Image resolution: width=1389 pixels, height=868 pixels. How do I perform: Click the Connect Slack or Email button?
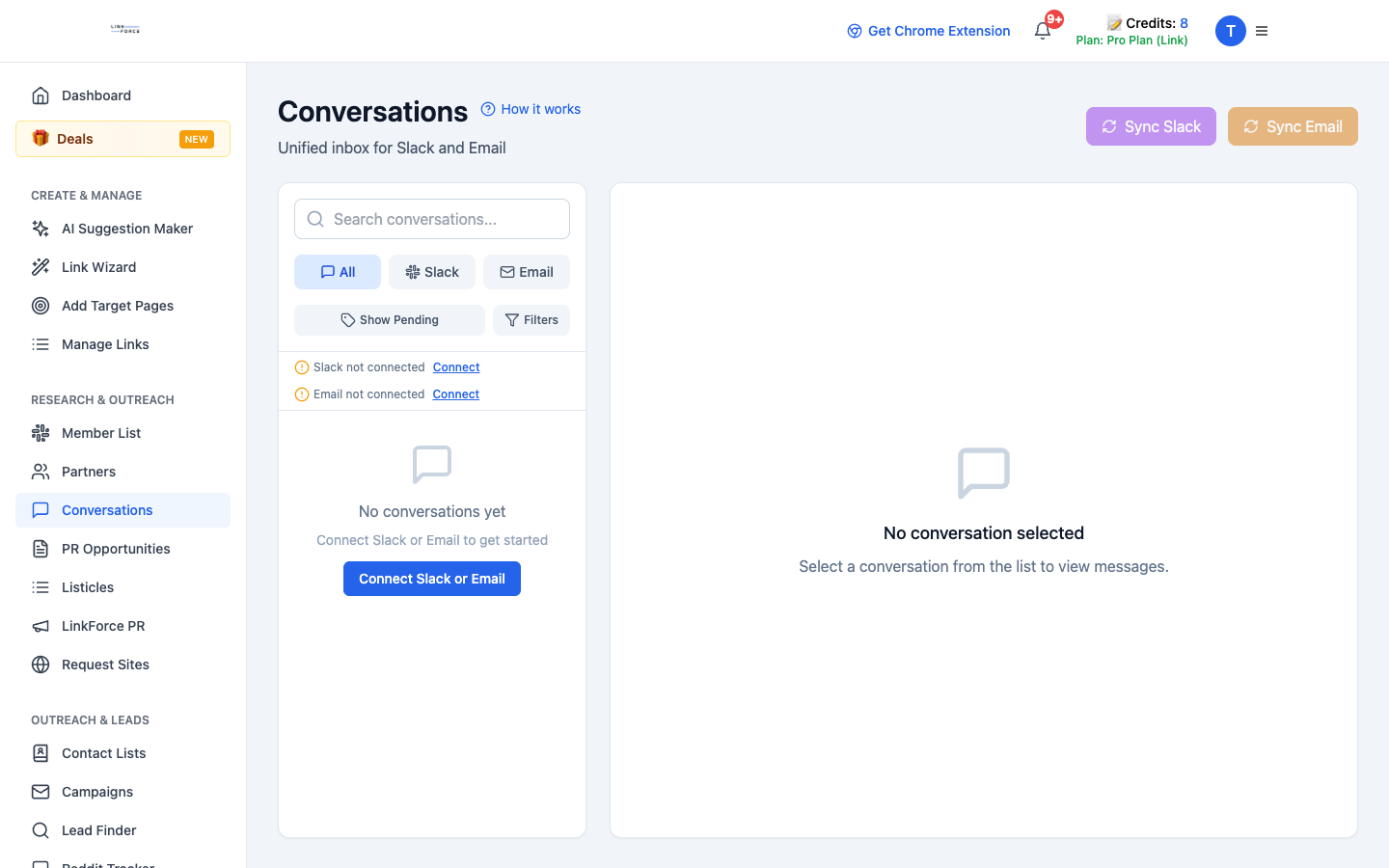coord(432,579)
